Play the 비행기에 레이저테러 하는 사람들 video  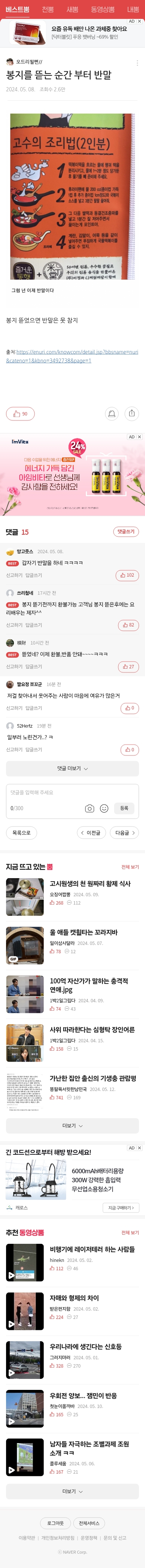25,1262
